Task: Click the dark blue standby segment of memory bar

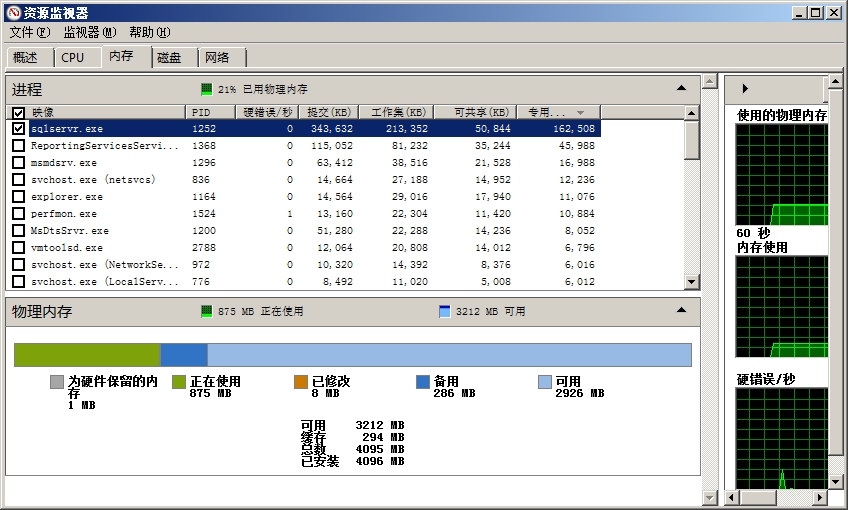Action: (x=184, y=355)
